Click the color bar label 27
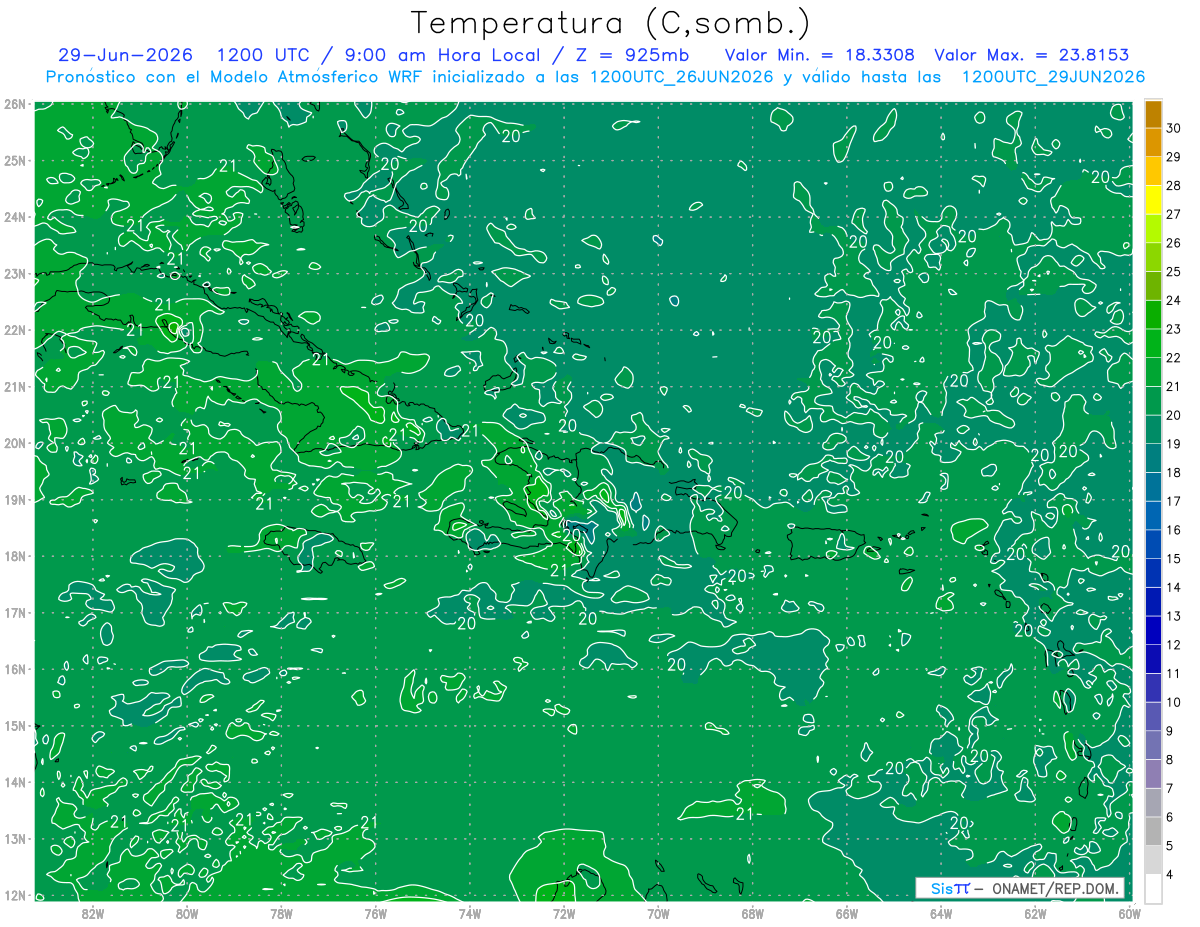Screen dimensions: 1200x927 coord(1173,213)
